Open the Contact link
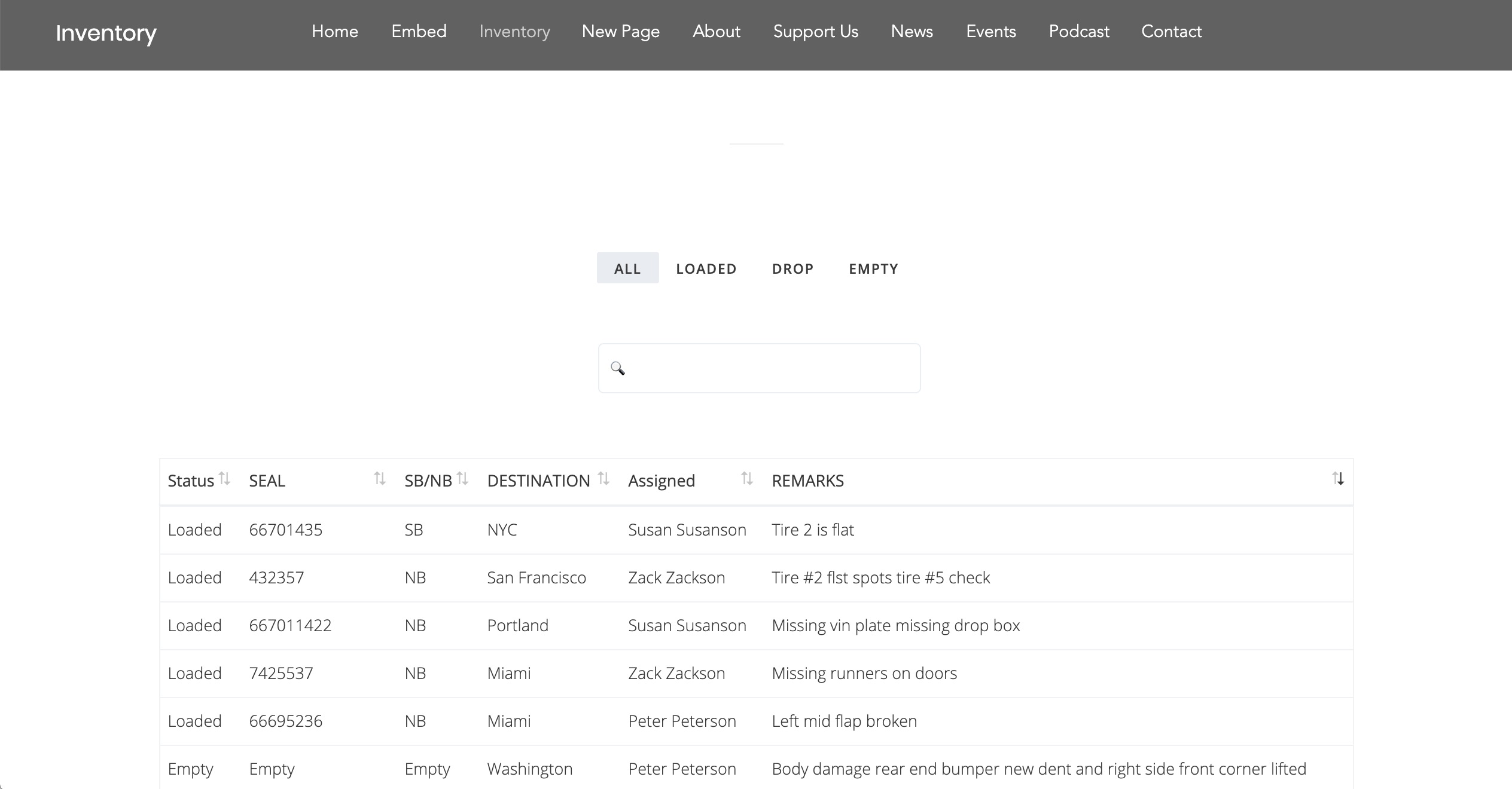This screenshot has height=789, width=1512. [1171, 32]
